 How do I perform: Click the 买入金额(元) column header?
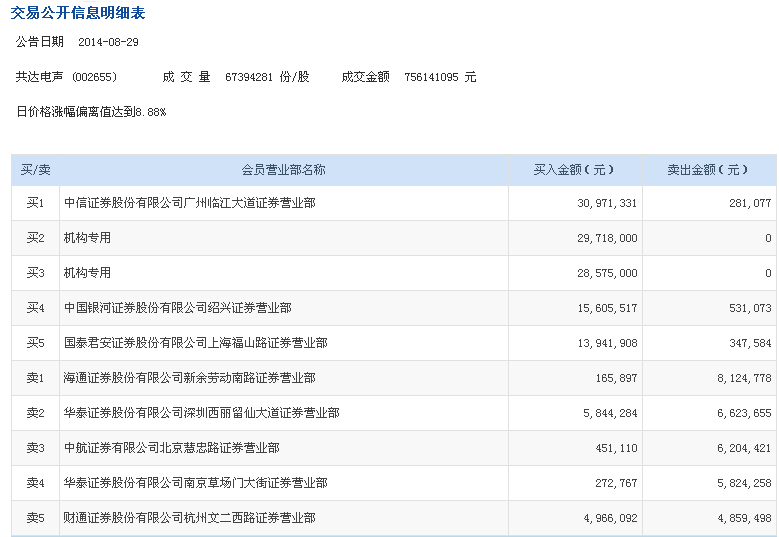click(574, 170)
